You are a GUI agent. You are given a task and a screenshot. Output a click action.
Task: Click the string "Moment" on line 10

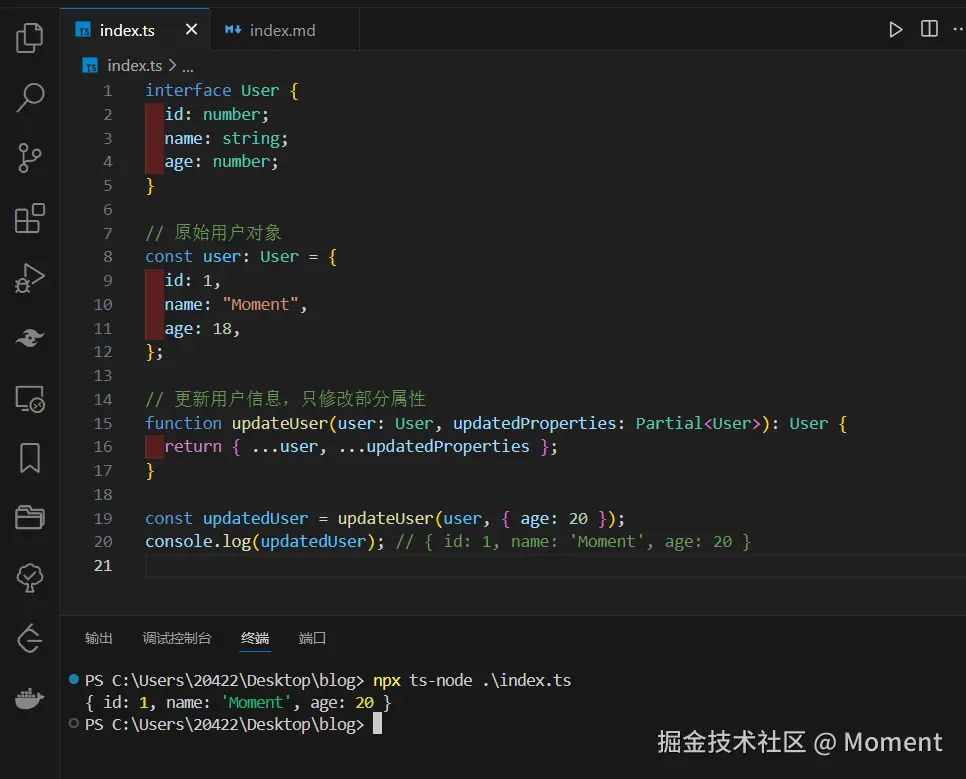pos(260,304)
